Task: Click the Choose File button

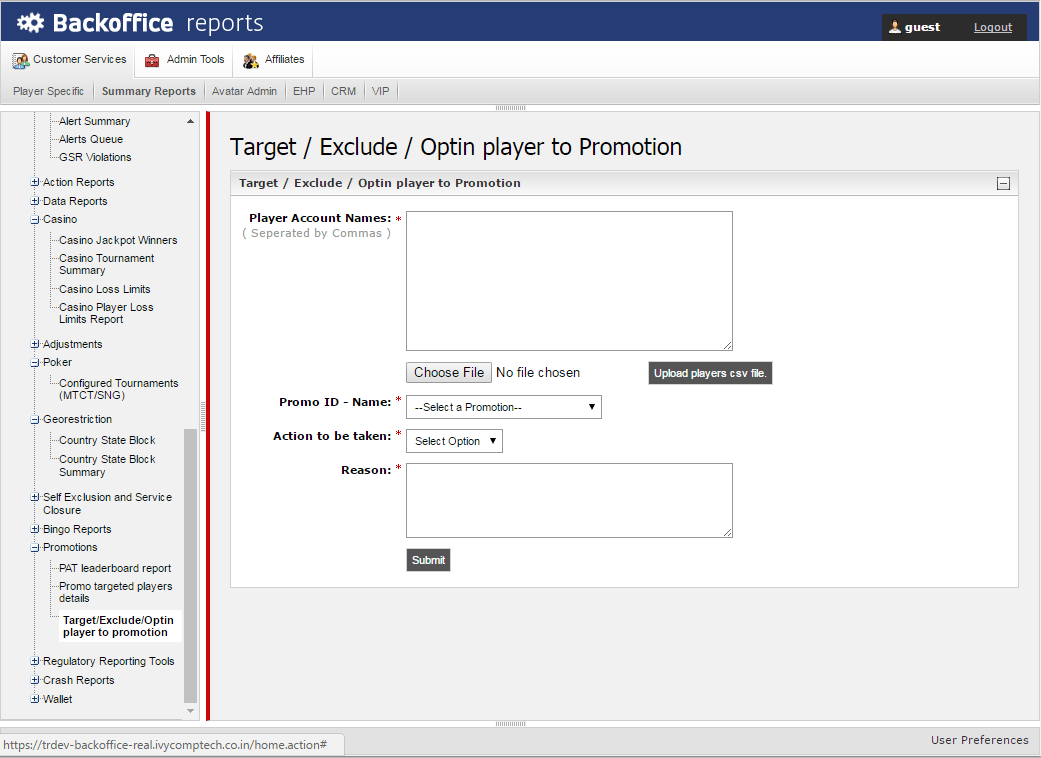Action: click(449, 373)
